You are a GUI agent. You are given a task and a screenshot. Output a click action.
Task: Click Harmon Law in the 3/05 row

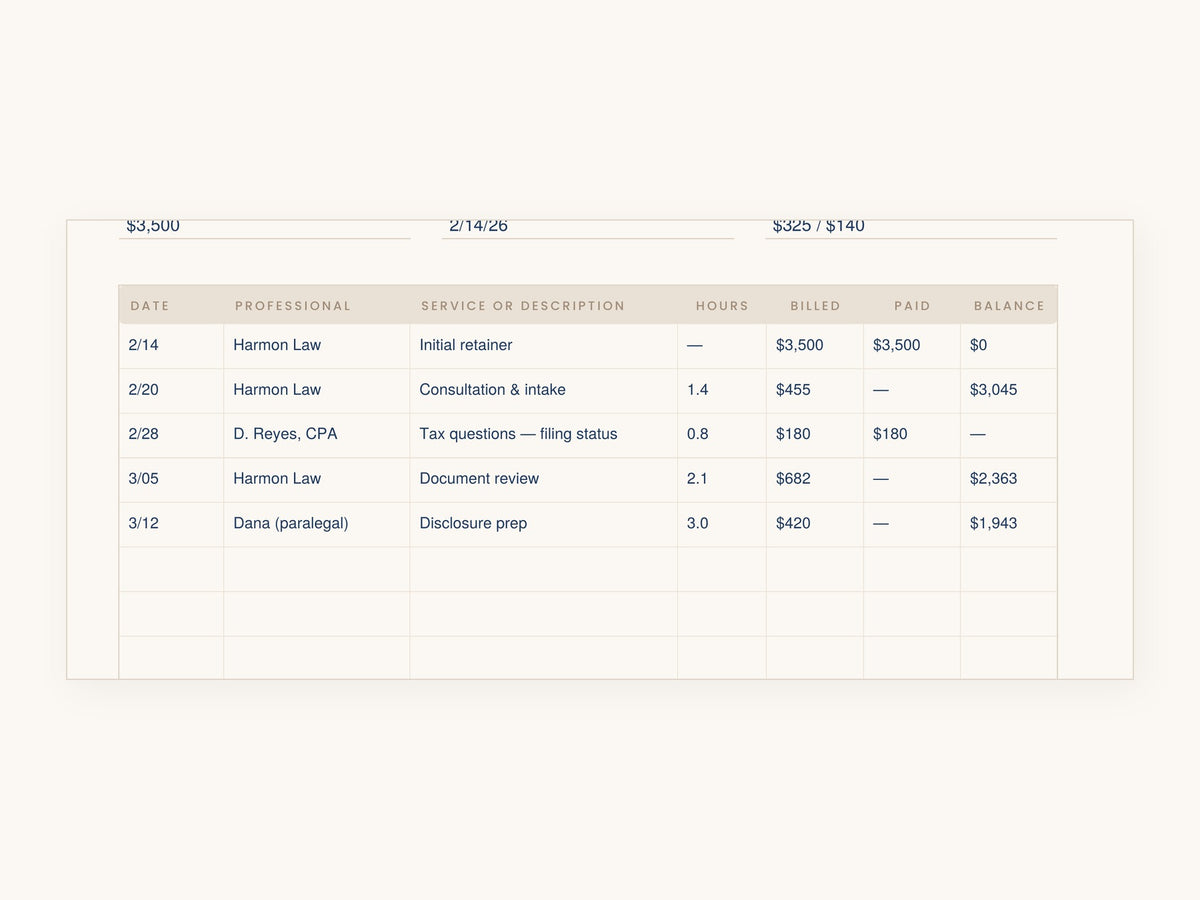tap(317, 480)
